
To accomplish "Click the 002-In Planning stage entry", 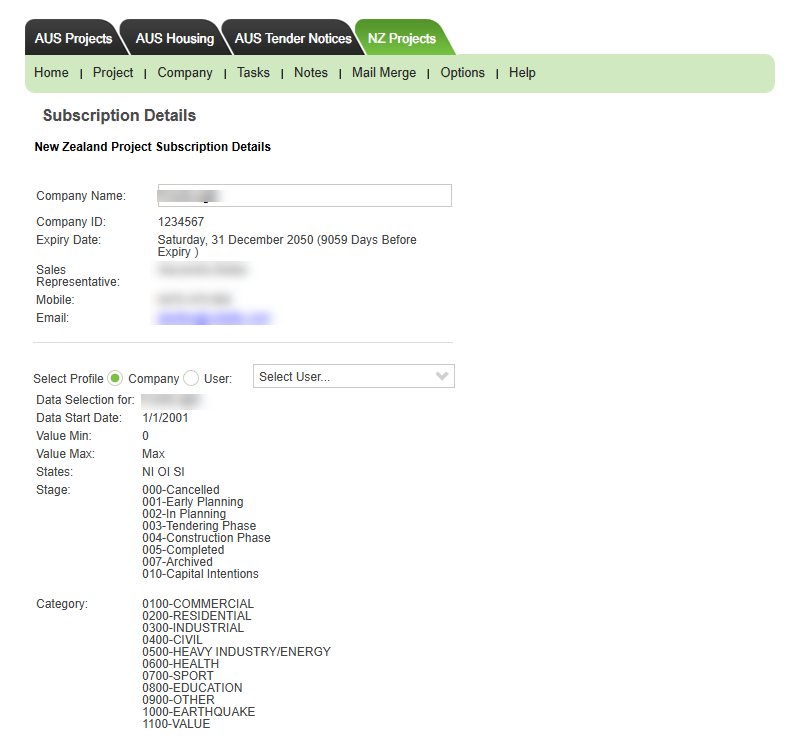I will click(184, 514).
